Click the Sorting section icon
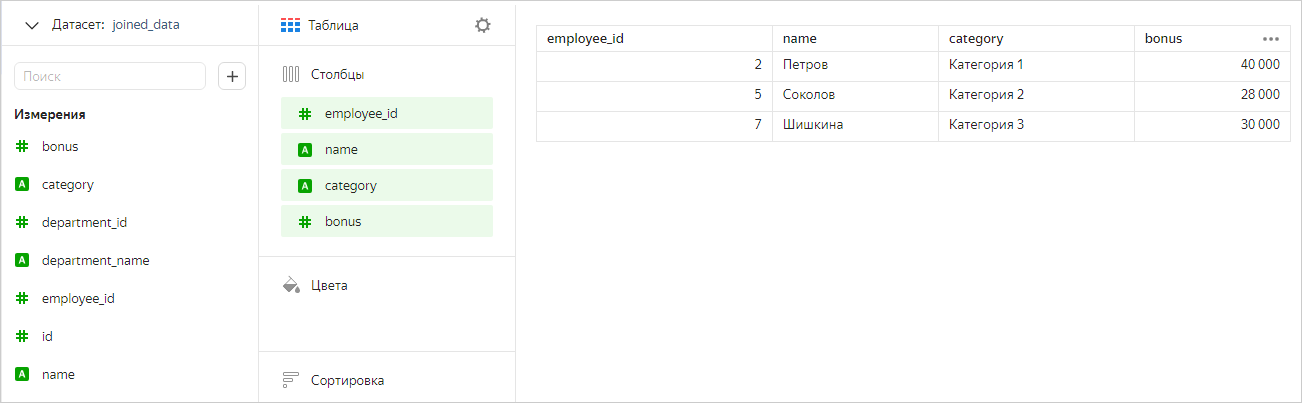 point(291,380)
